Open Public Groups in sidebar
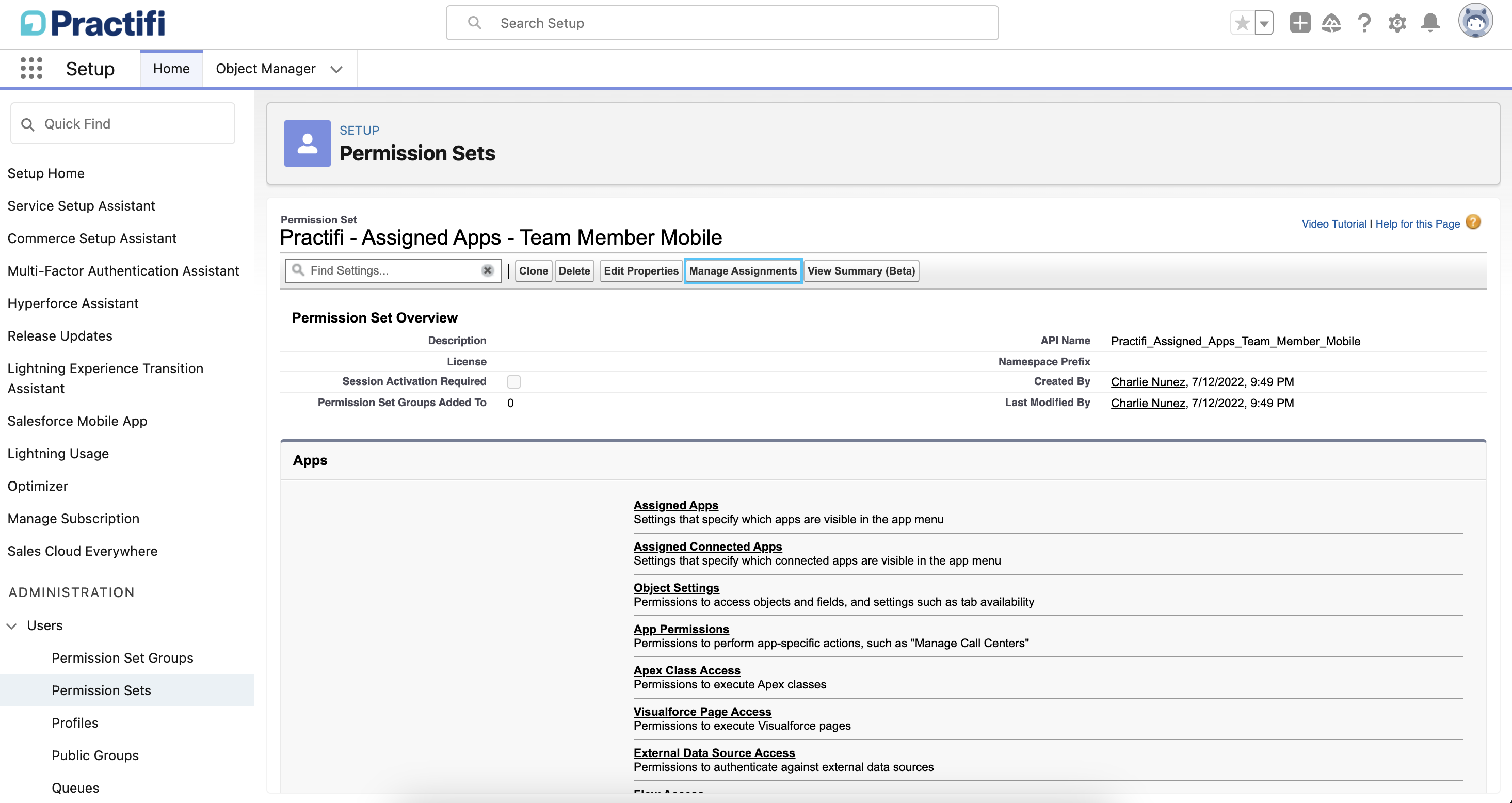 95,756
